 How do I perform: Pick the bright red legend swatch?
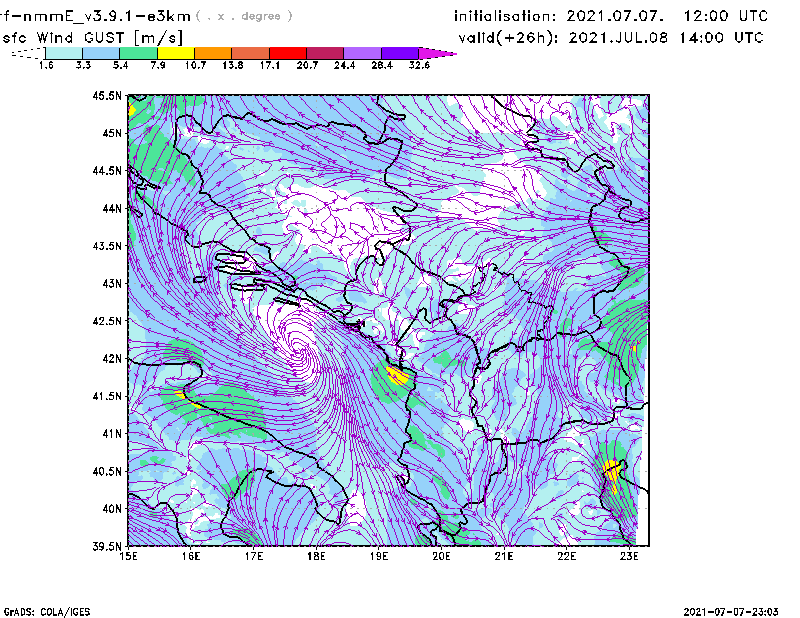[287, 52]
